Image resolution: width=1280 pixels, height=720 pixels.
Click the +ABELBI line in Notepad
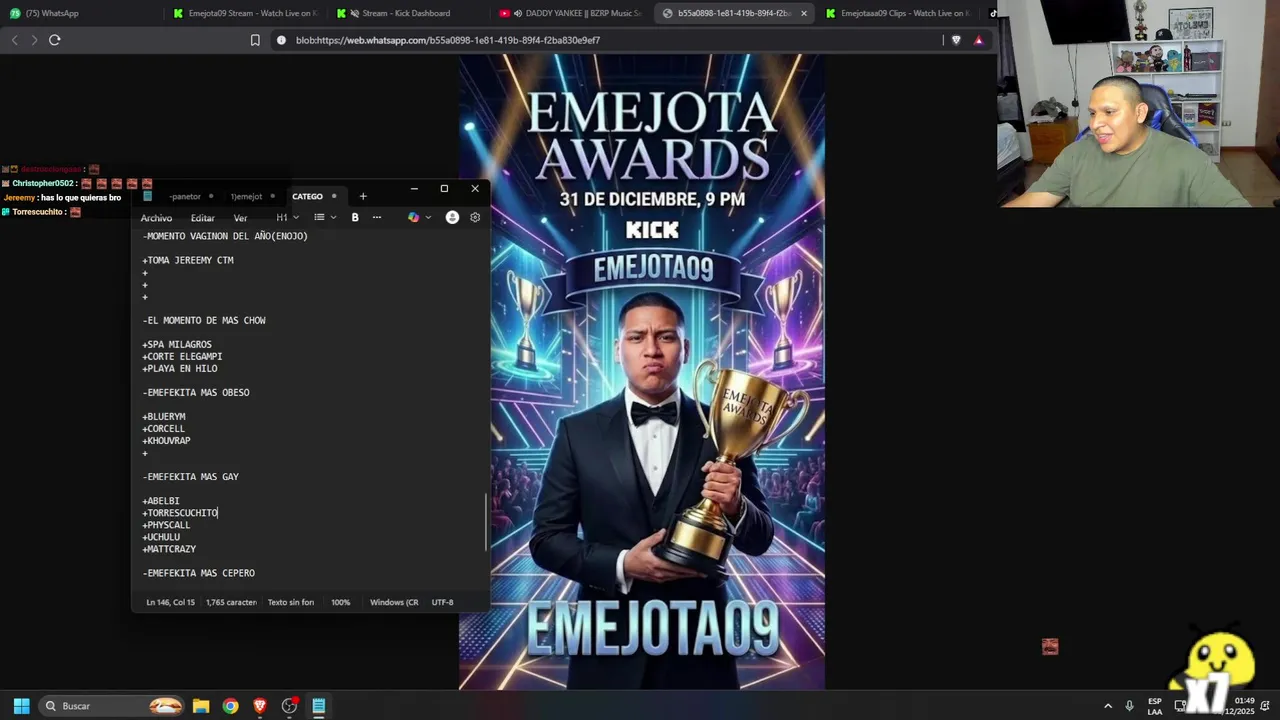[x=161, y=501]
